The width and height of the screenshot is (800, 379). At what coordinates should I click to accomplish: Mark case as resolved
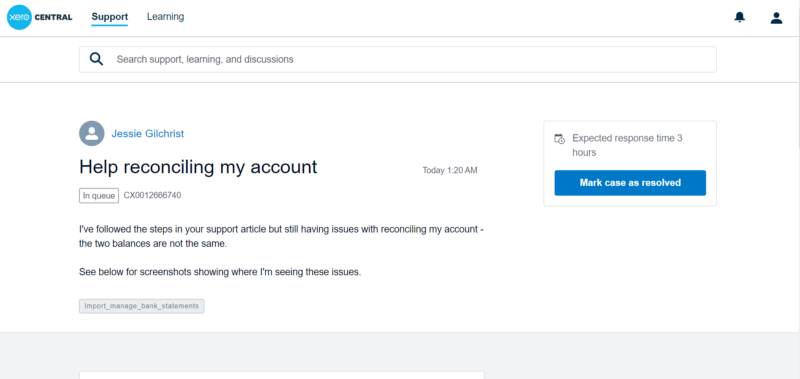630,183
